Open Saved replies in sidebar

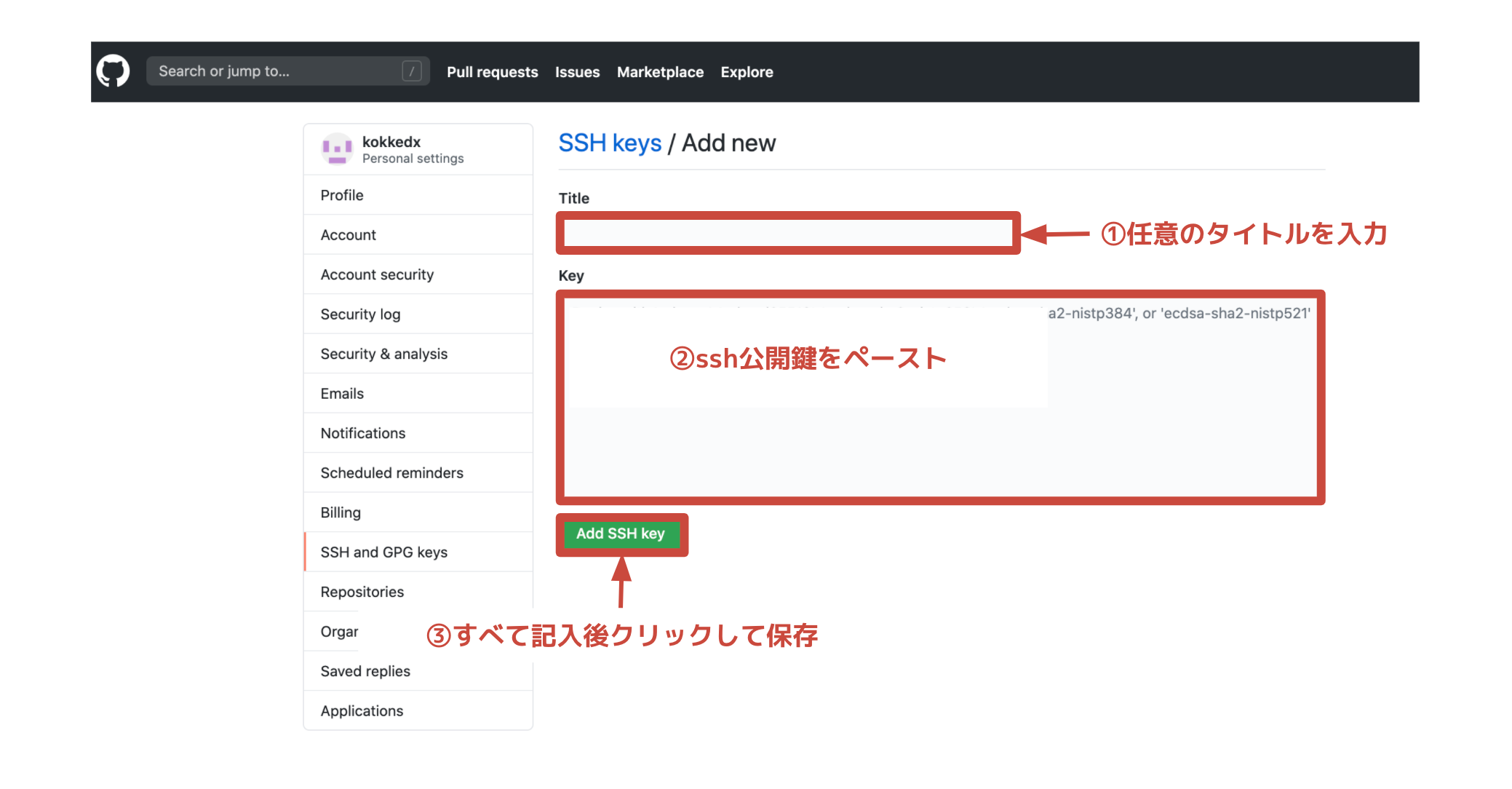coord(365,671)
